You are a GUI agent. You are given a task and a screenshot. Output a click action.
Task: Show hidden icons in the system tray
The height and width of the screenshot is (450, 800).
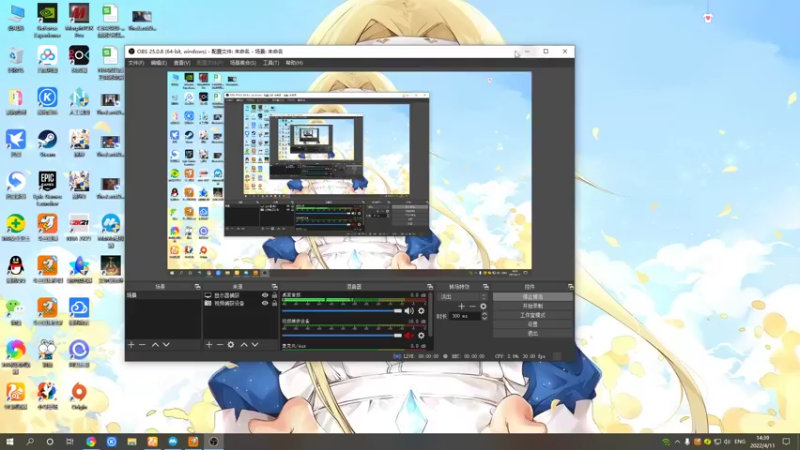tap(677, 442)
